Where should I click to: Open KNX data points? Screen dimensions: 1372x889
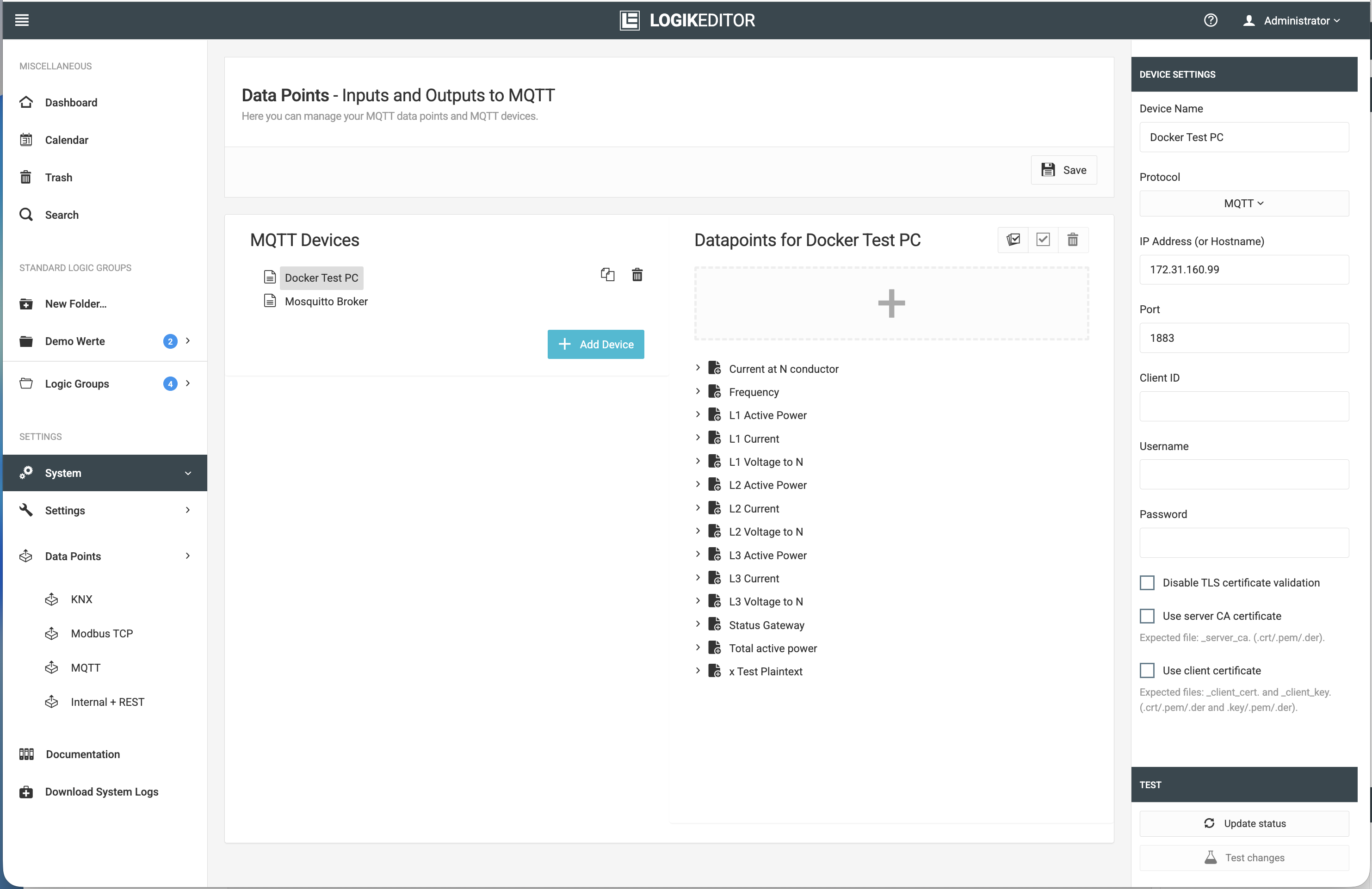pyautogui.click(x=81, y=599)
